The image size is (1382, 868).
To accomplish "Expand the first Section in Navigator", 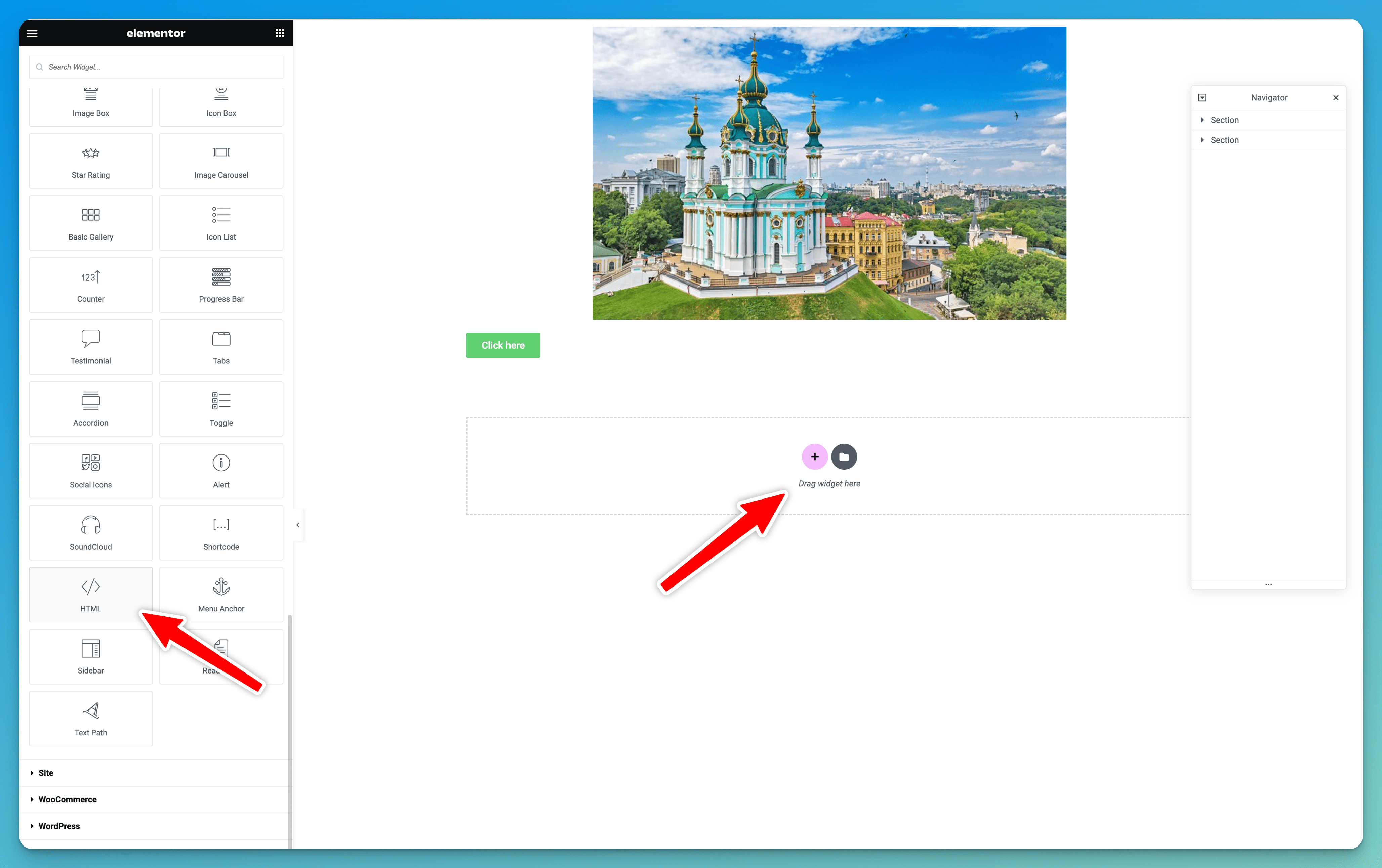I will tap(1202, 120).
